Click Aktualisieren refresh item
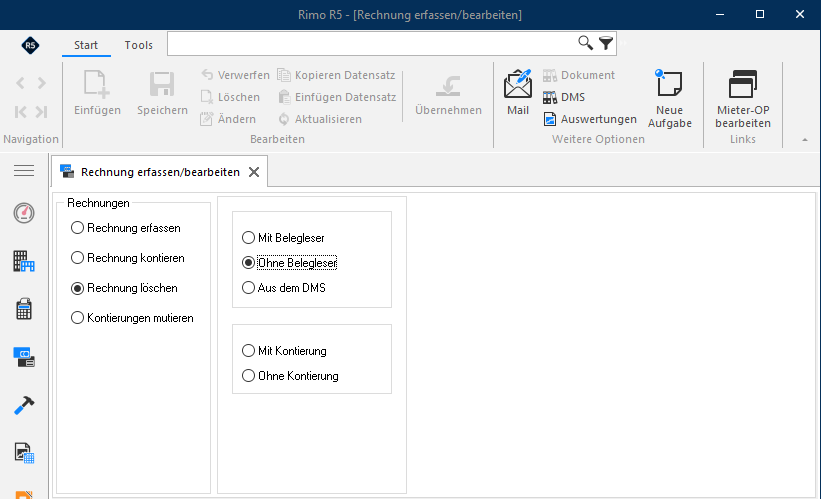This screenshot has width=821, height=499. click(x=319, y=119)
